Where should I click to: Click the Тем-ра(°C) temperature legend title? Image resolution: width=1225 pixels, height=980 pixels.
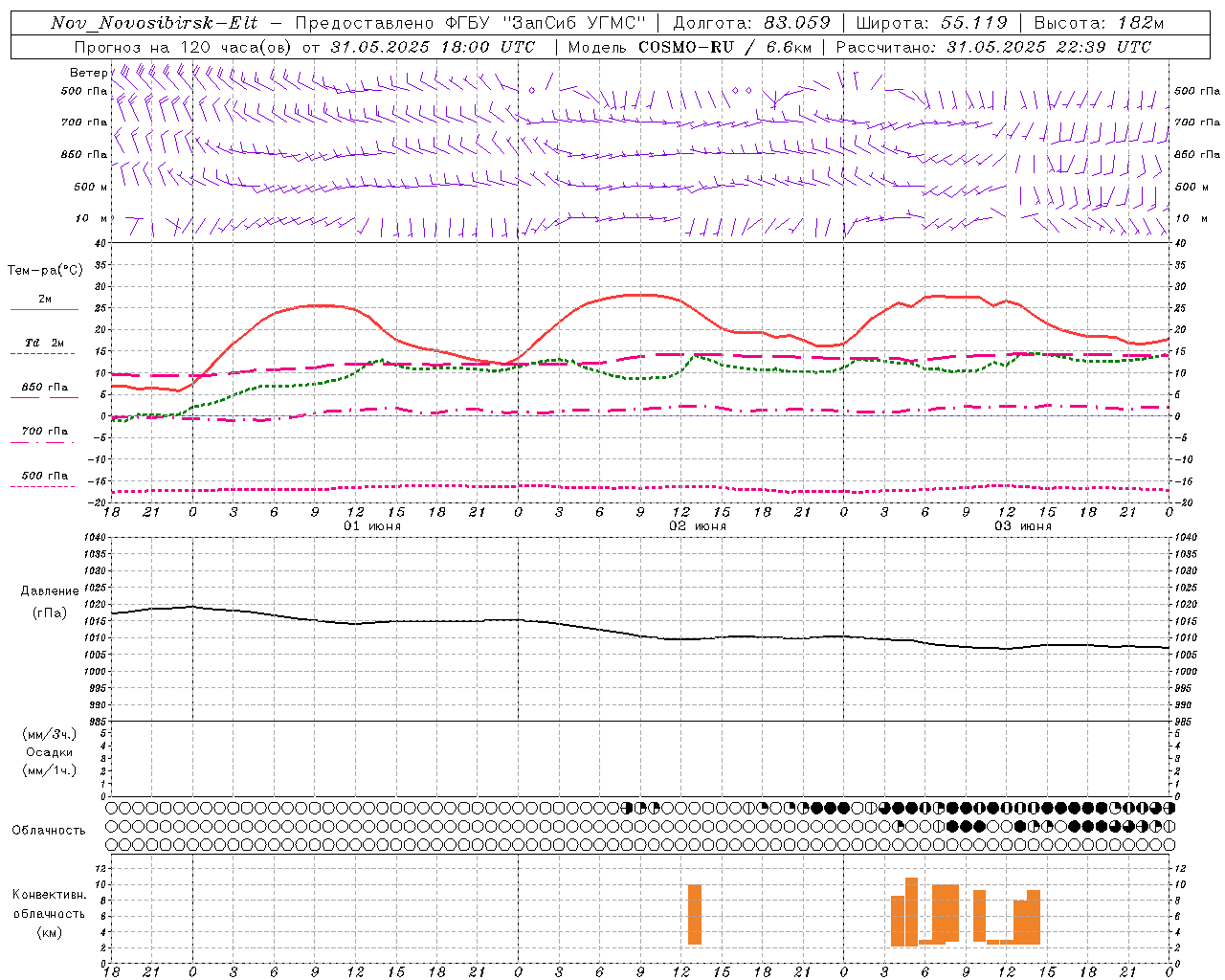(x=45, y=271)
